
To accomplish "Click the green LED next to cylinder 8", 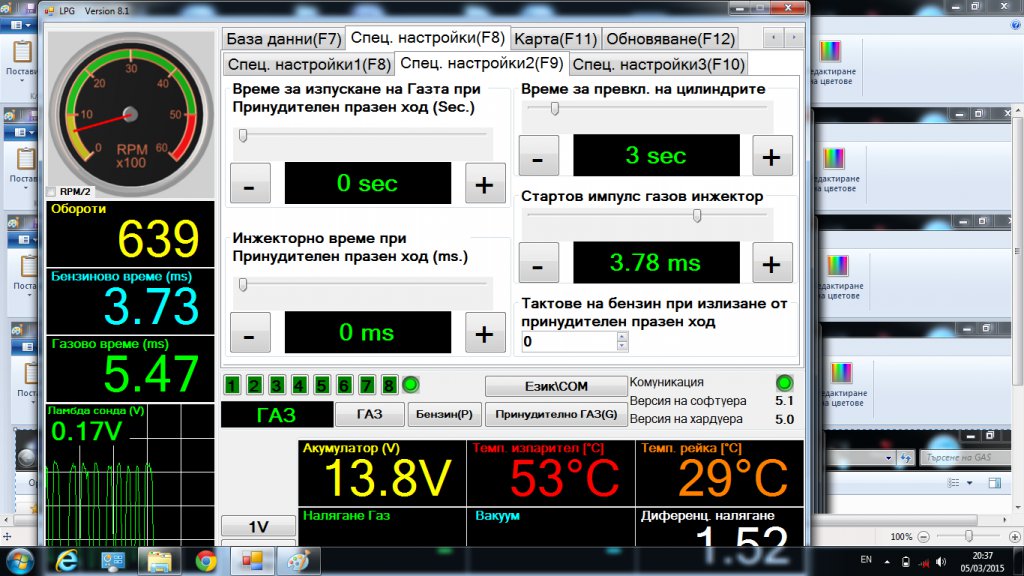I will (411, 385).
